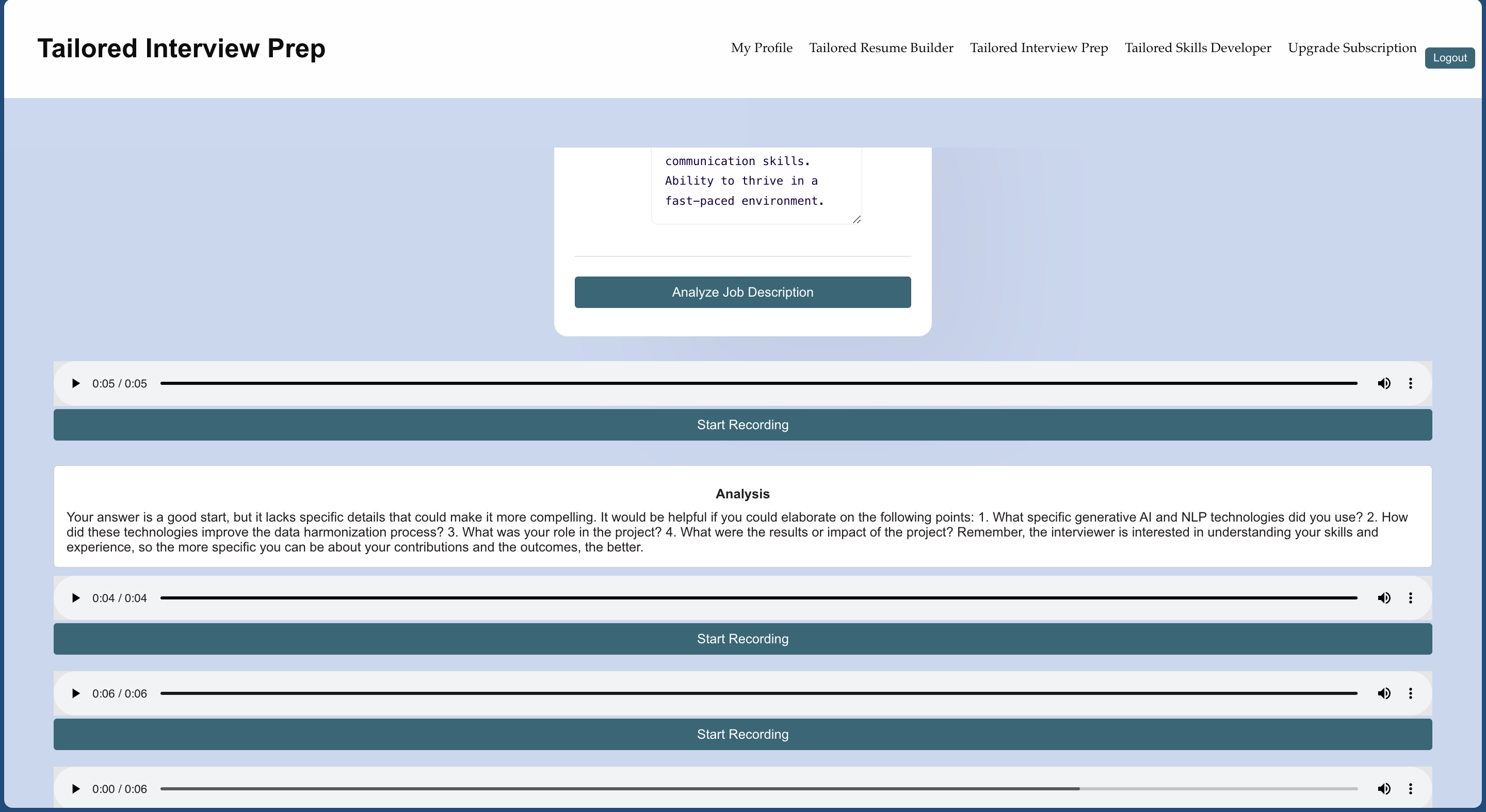
Task: Start Recording below the 0:05 audio
Action: coord(742,425)
